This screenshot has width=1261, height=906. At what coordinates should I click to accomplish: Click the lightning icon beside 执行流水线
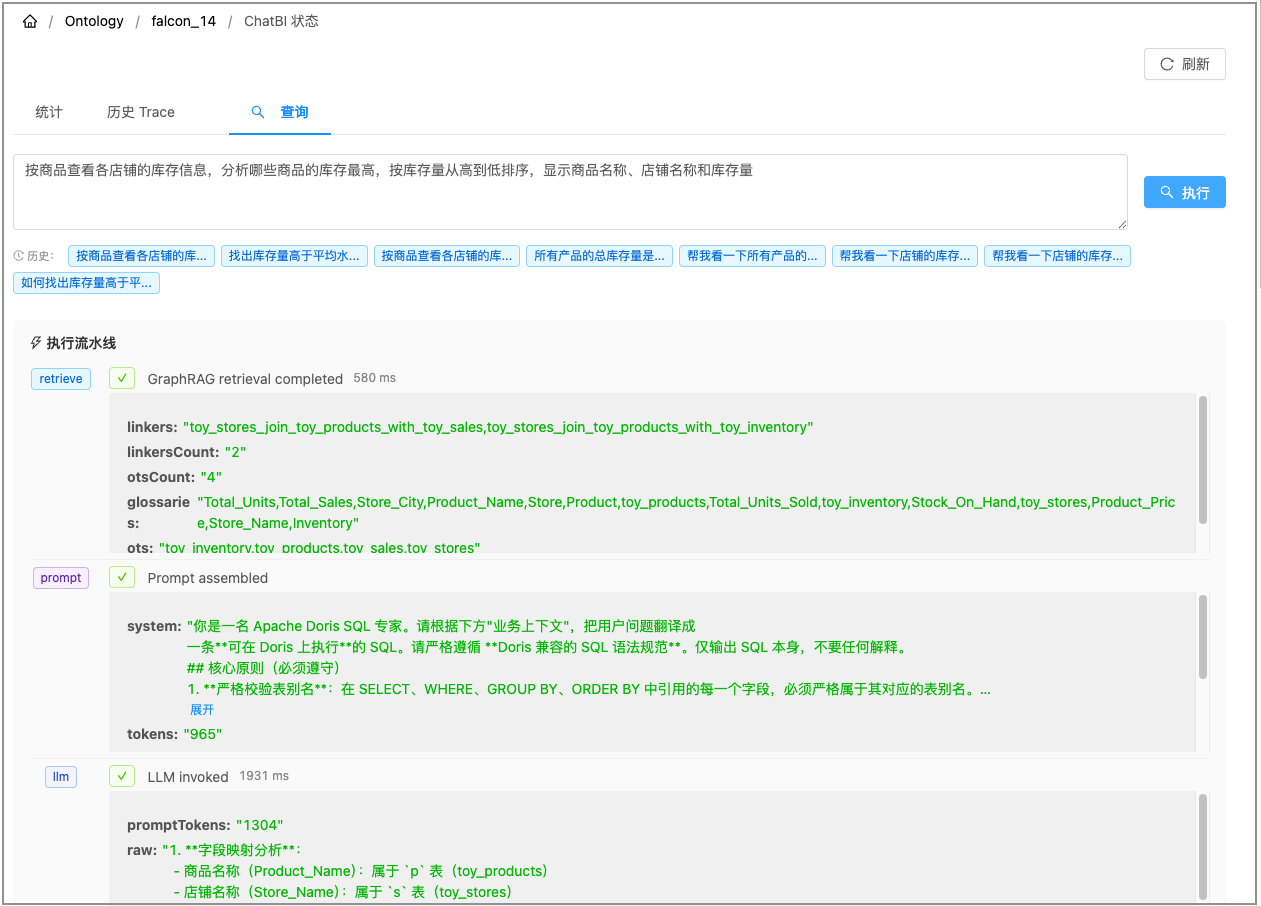point(36,343)
